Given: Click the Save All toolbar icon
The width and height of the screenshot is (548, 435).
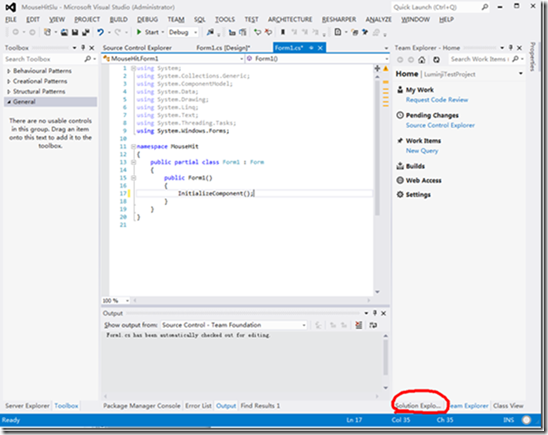Looking at the screenshot, I should coord(85,32).
